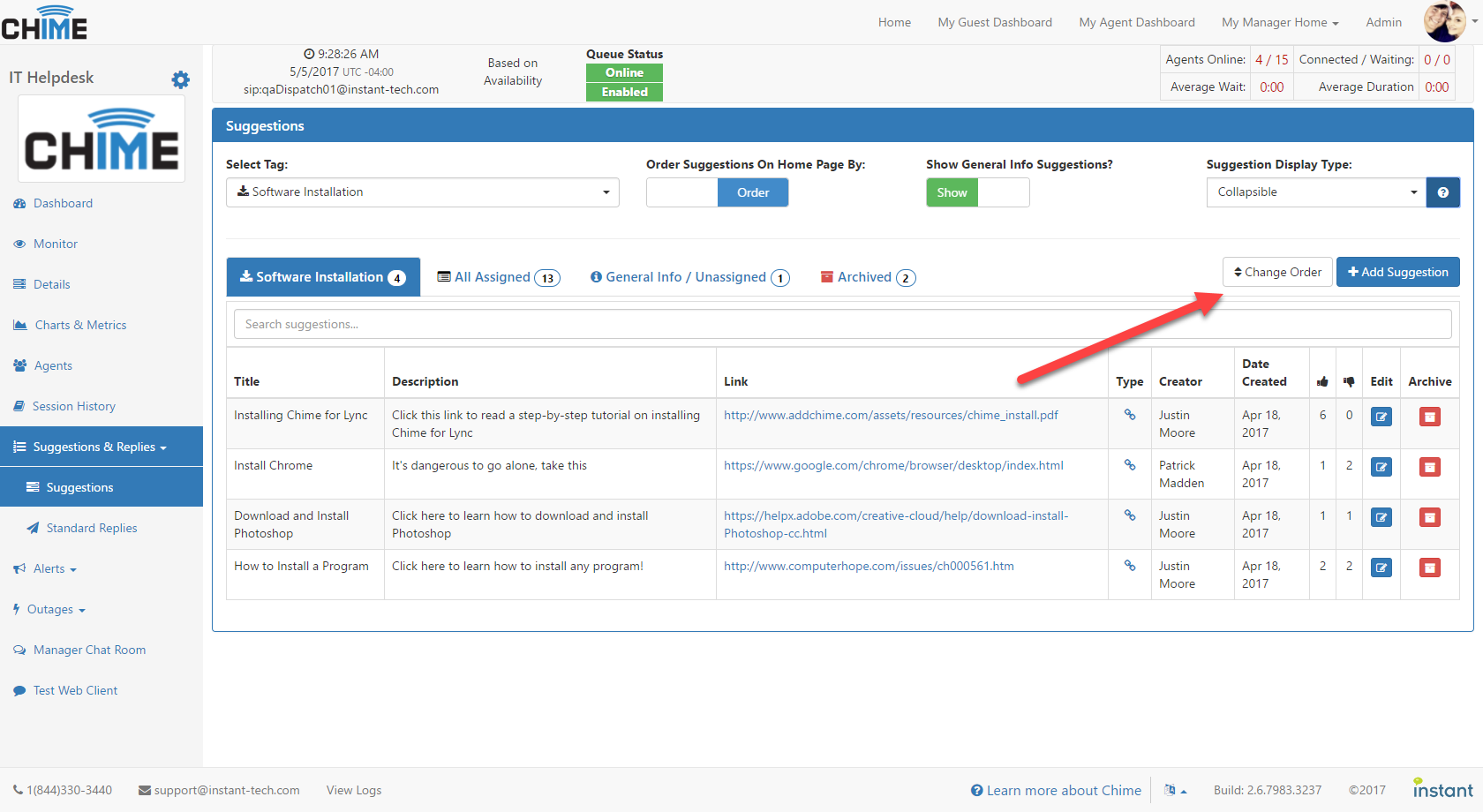Open Agents in sidebar
The width and height of the screenshot is (1483, 812).
(53, 365)
